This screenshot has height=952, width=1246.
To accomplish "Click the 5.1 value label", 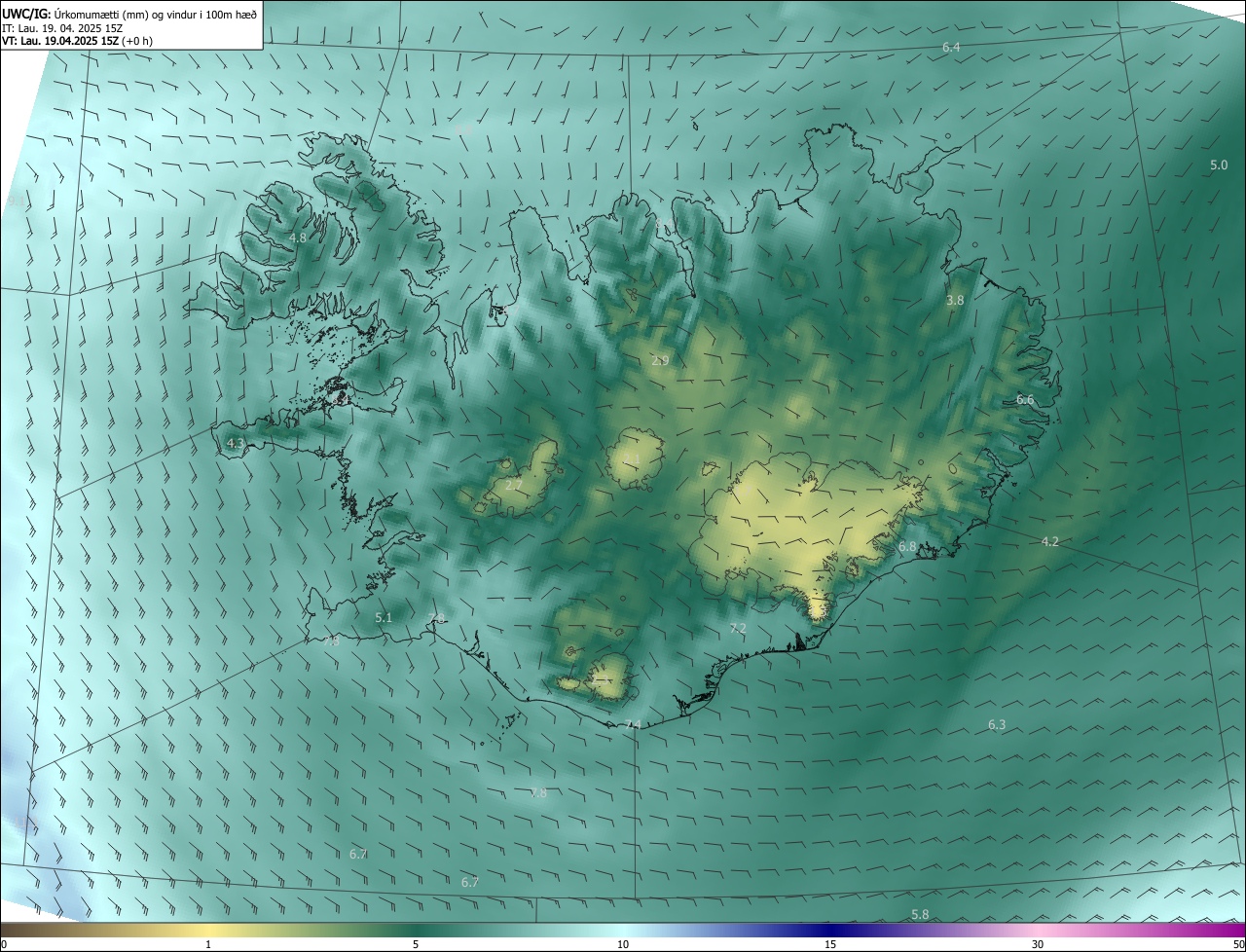I will click(x=384, y=618).
